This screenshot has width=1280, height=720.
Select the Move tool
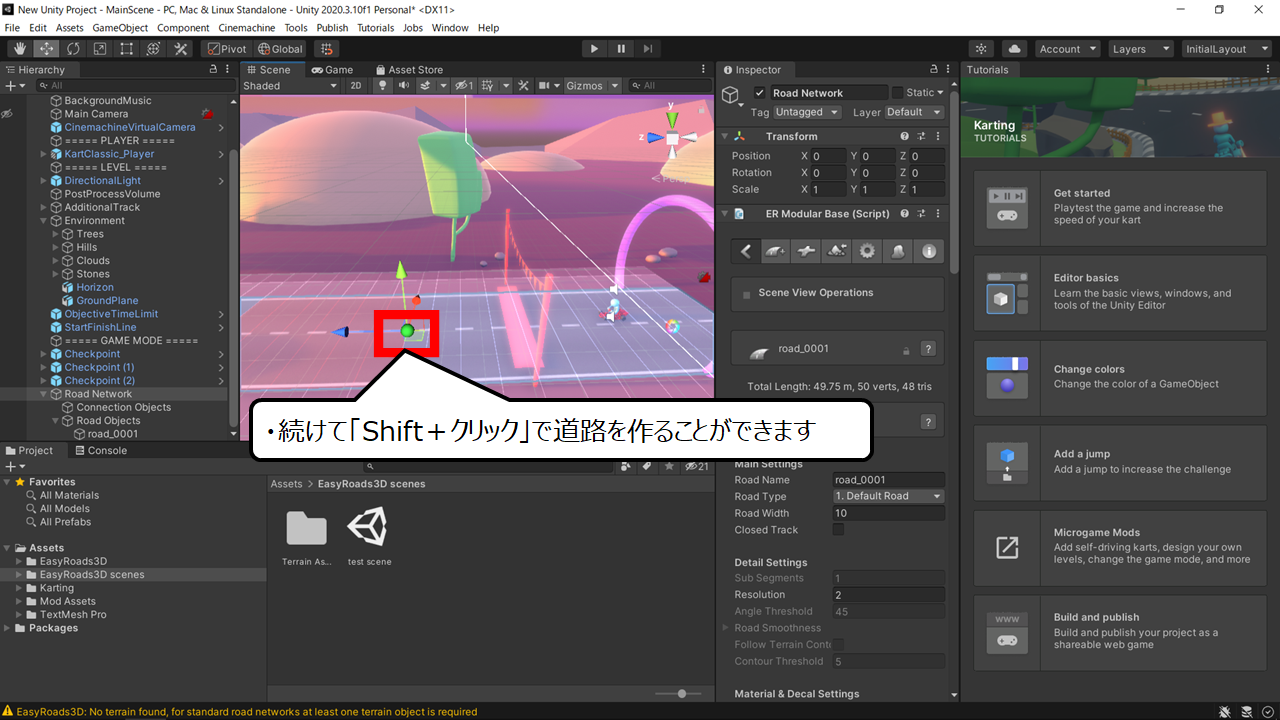tap(47, 48)
